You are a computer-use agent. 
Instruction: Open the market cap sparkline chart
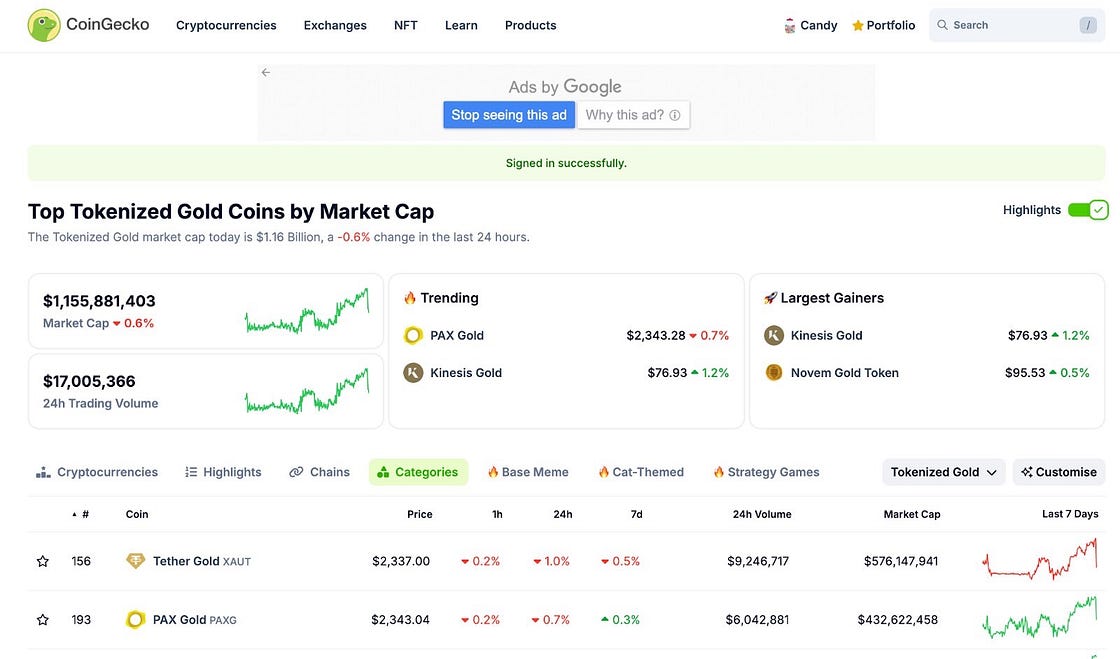(x=306, y=311)
